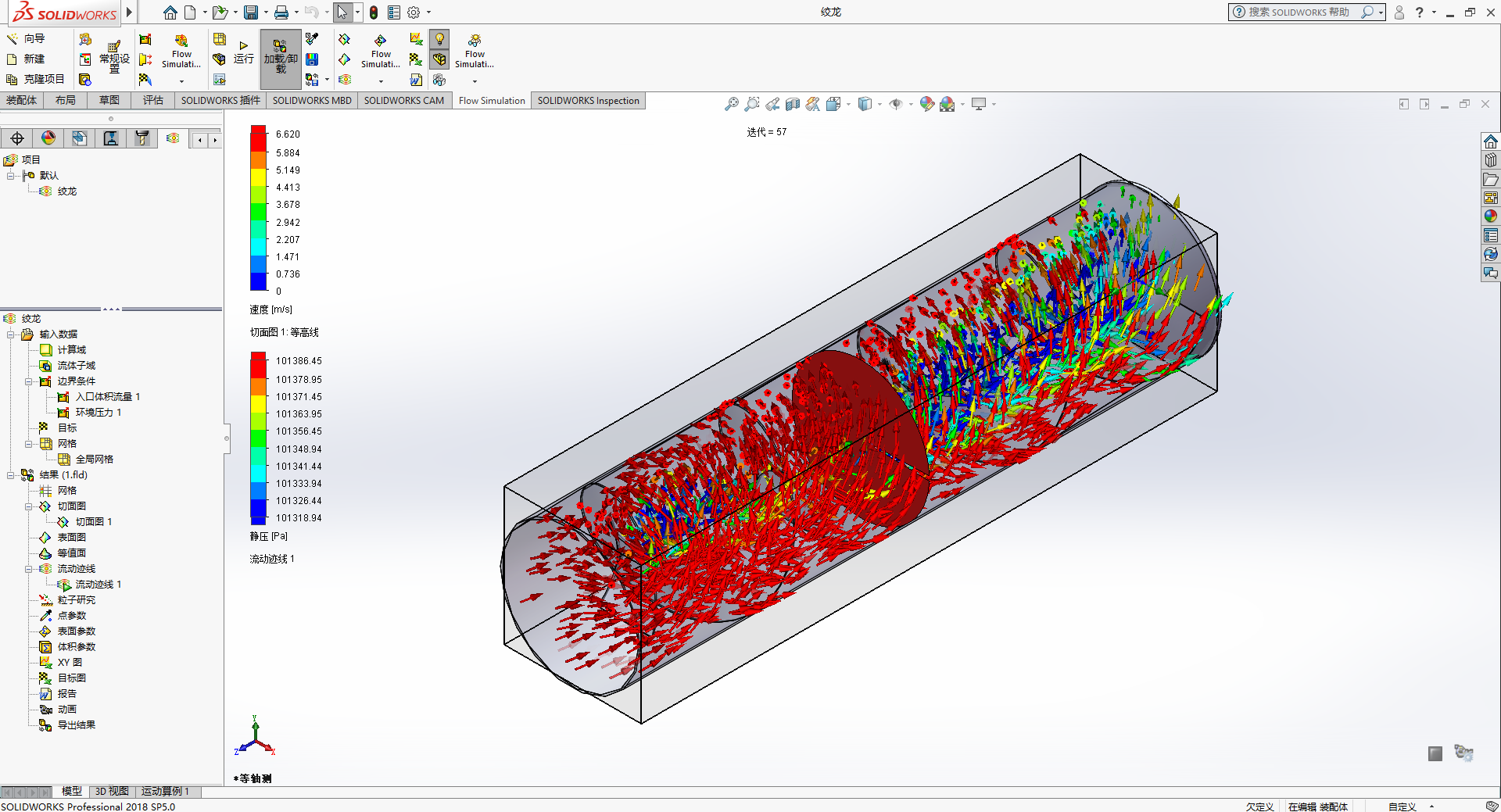Image resolution: width=1501 pixels, height=812 pixels.
Task: Open the SOLIDWORKS Resources home task pane icon
Action: pos(1491,141)
